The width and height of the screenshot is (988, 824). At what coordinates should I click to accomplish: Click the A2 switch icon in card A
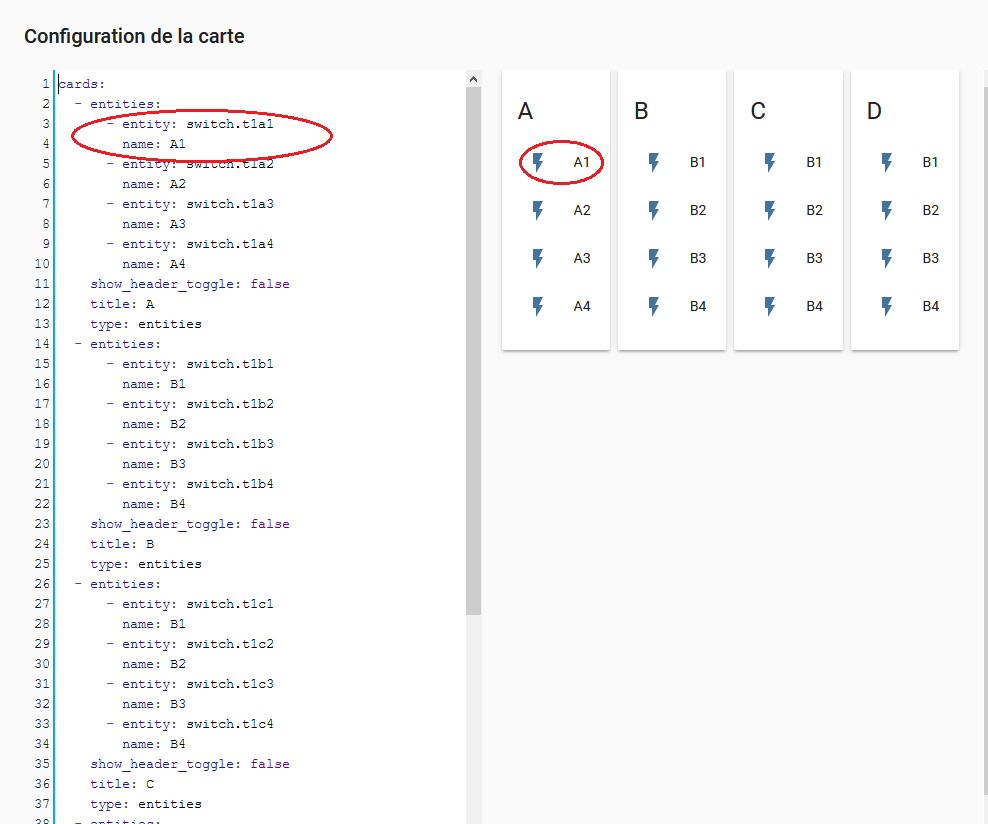pyautogui.click(x=537, y=210)
